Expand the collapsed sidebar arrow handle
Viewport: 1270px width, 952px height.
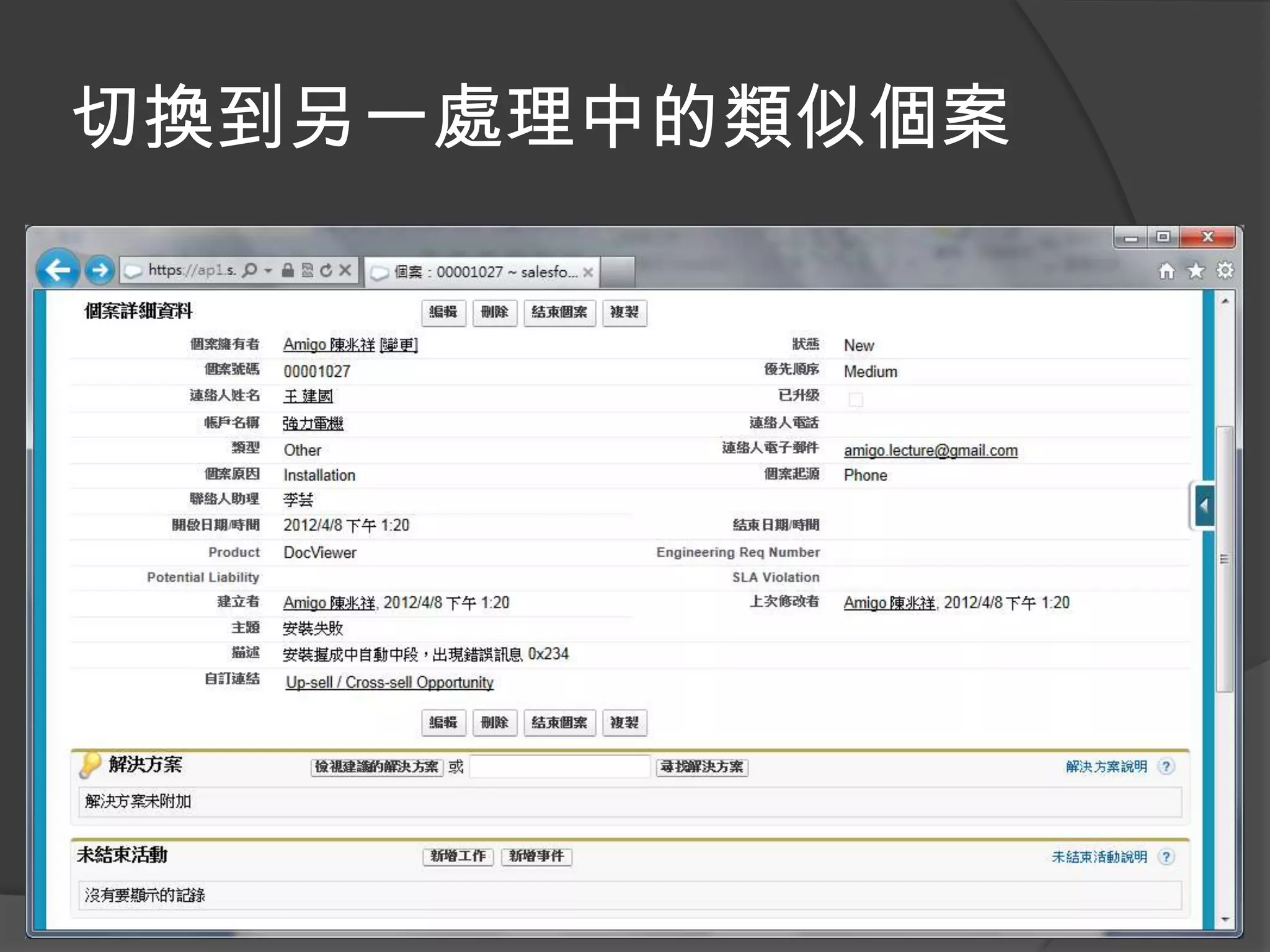1204,506
